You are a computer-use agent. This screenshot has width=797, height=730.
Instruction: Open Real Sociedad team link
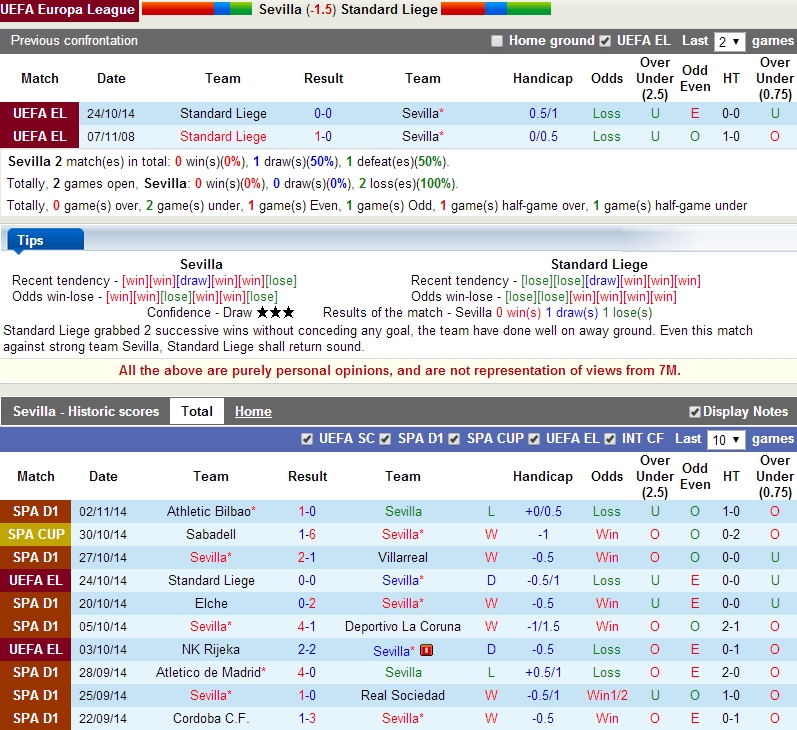tap(403, 695)
